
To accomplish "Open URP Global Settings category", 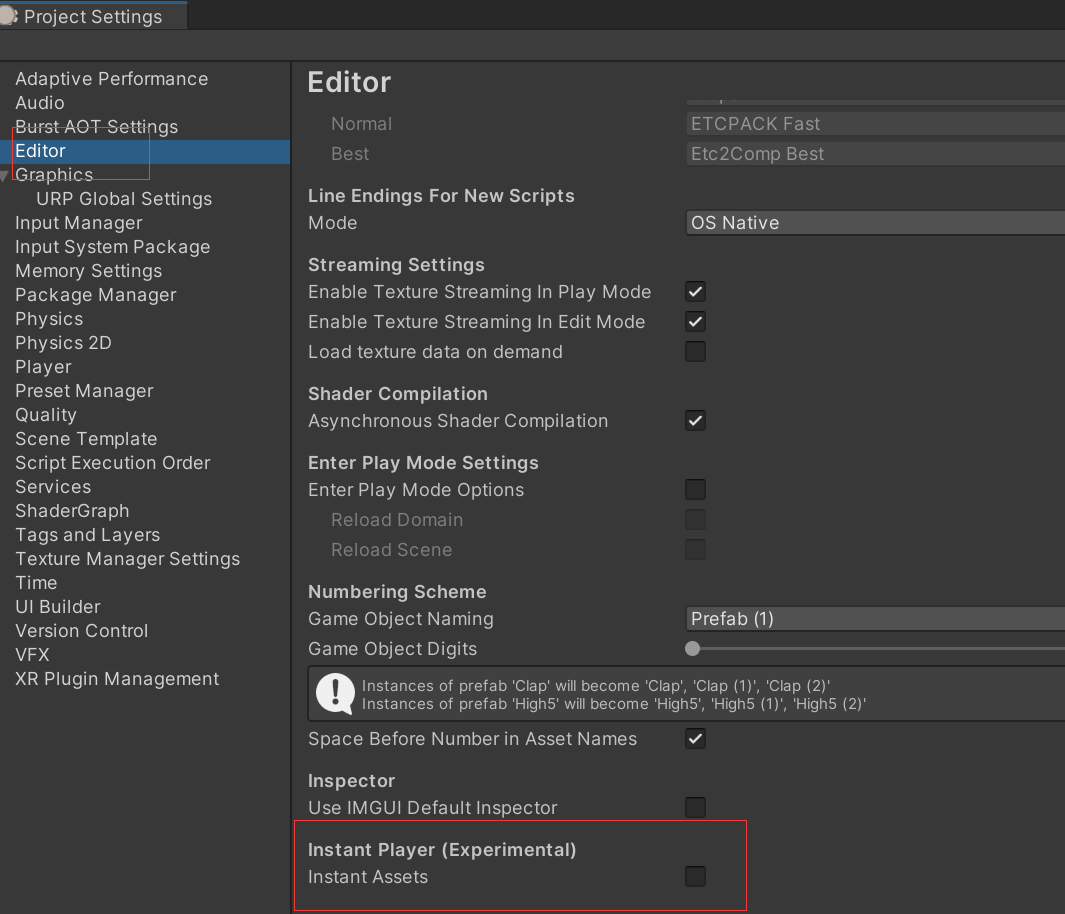I will pos(124,199).
